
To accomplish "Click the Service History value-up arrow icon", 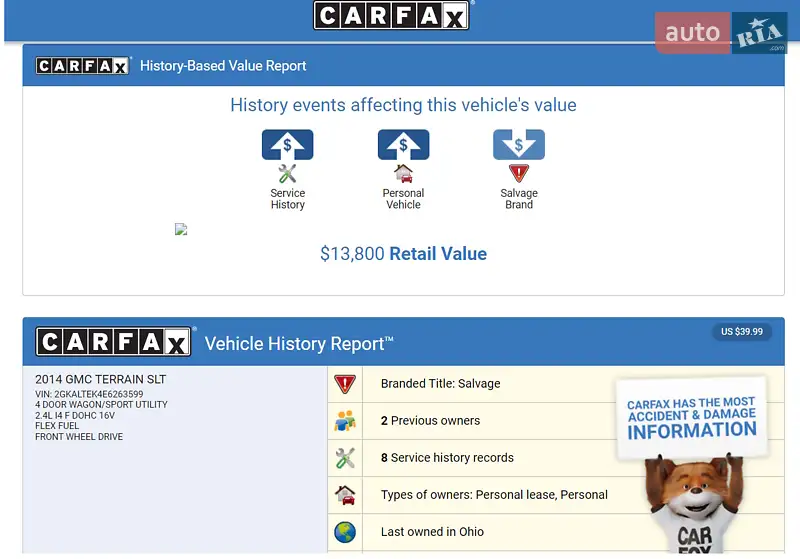I will [x=287, y=145].
